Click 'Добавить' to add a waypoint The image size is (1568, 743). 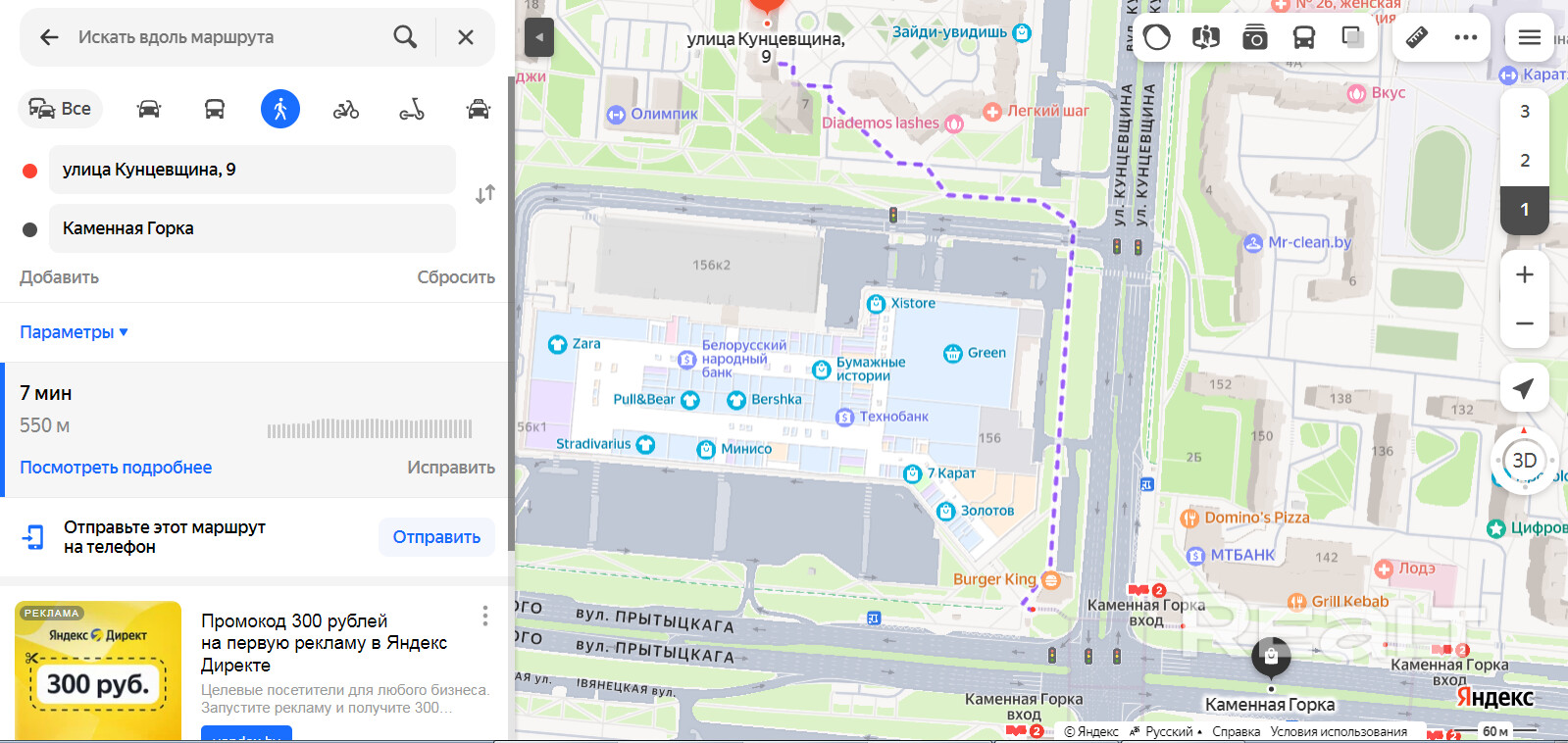59,277
